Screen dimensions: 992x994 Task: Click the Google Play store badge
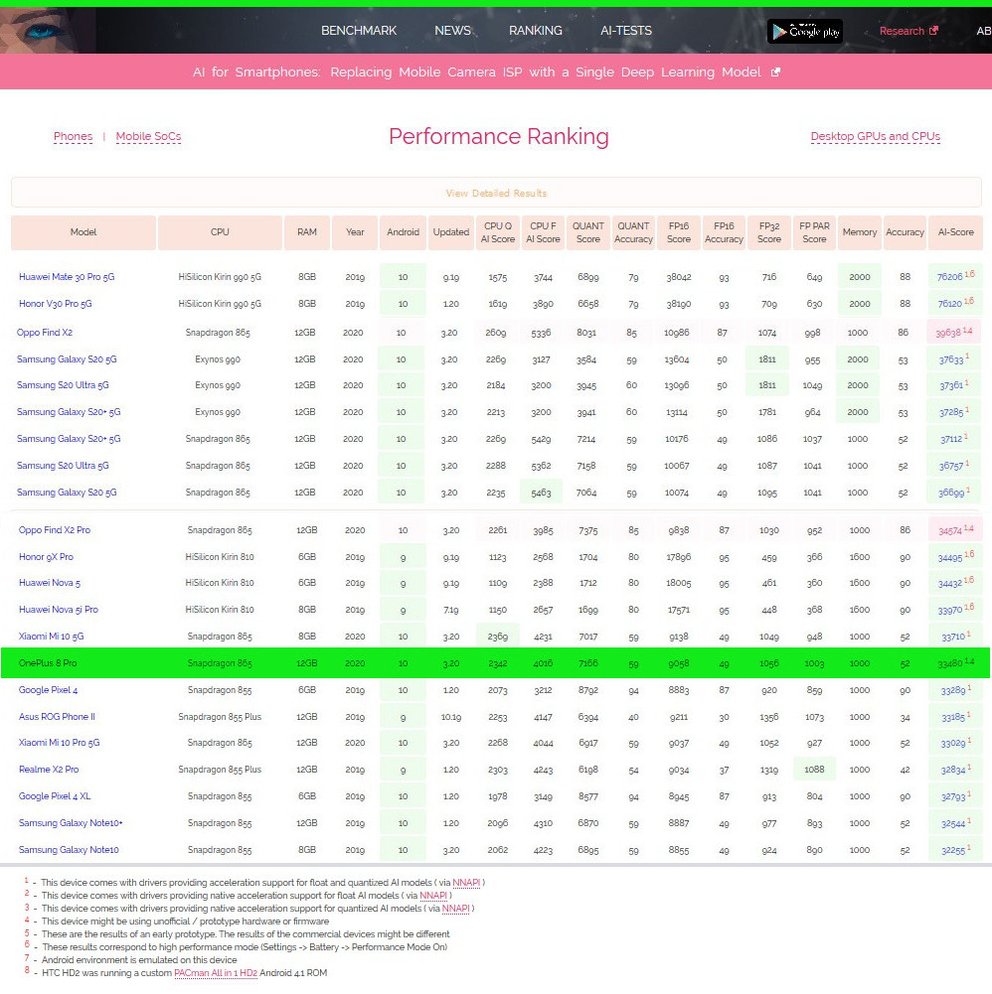[805, 31]
